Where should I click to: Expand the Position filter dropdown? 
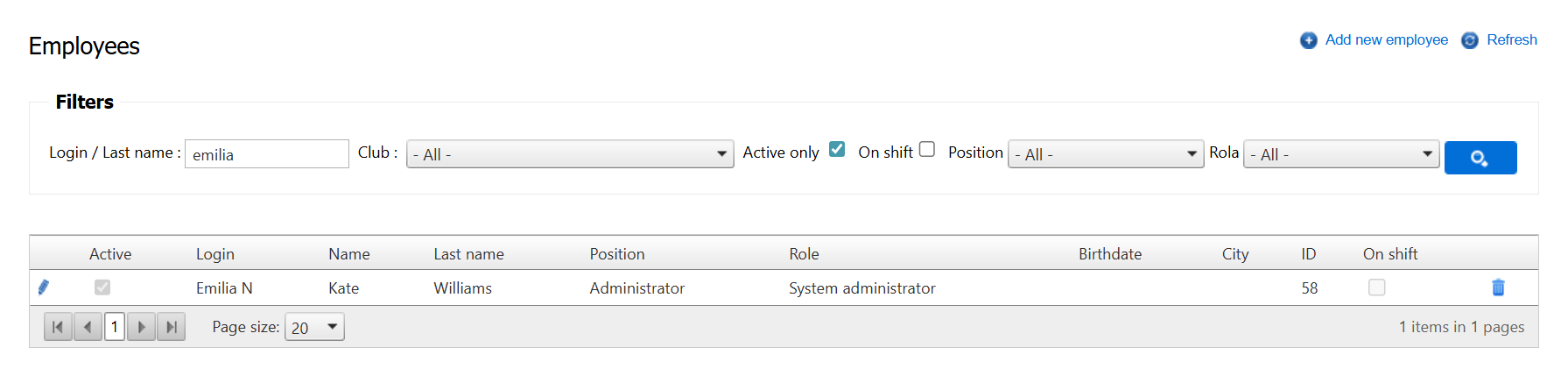1106,154
